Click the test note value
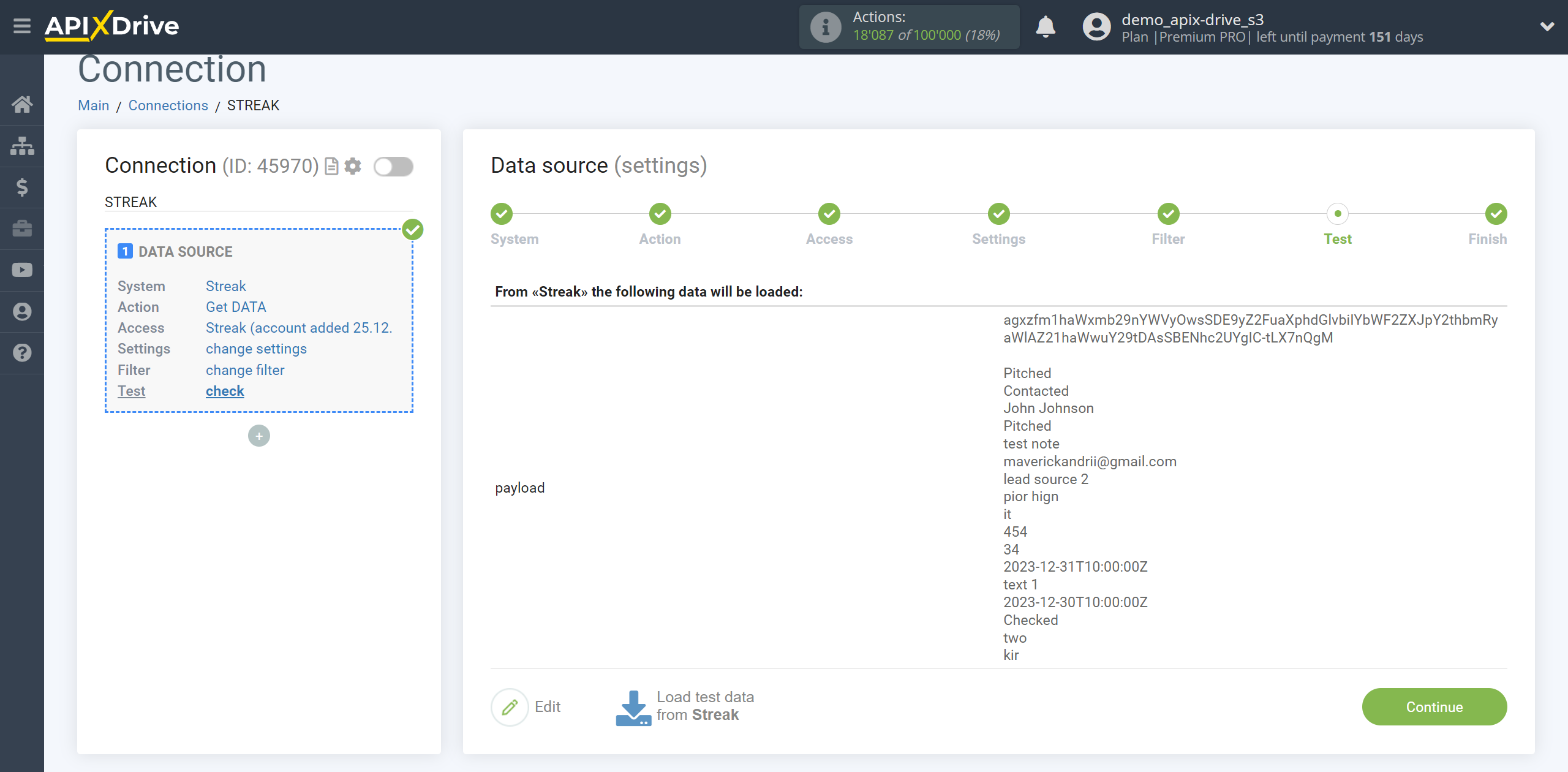 point(1031,444)
